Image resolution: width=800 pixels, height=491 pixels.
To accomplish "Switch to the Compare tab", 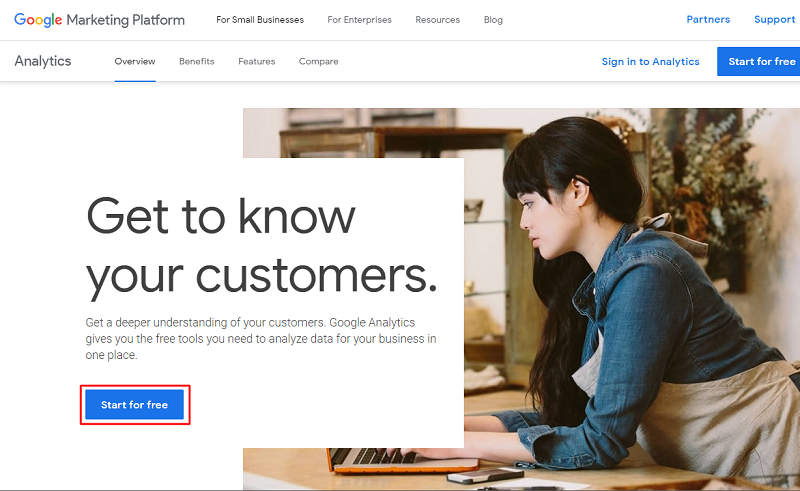I will 318,61.
